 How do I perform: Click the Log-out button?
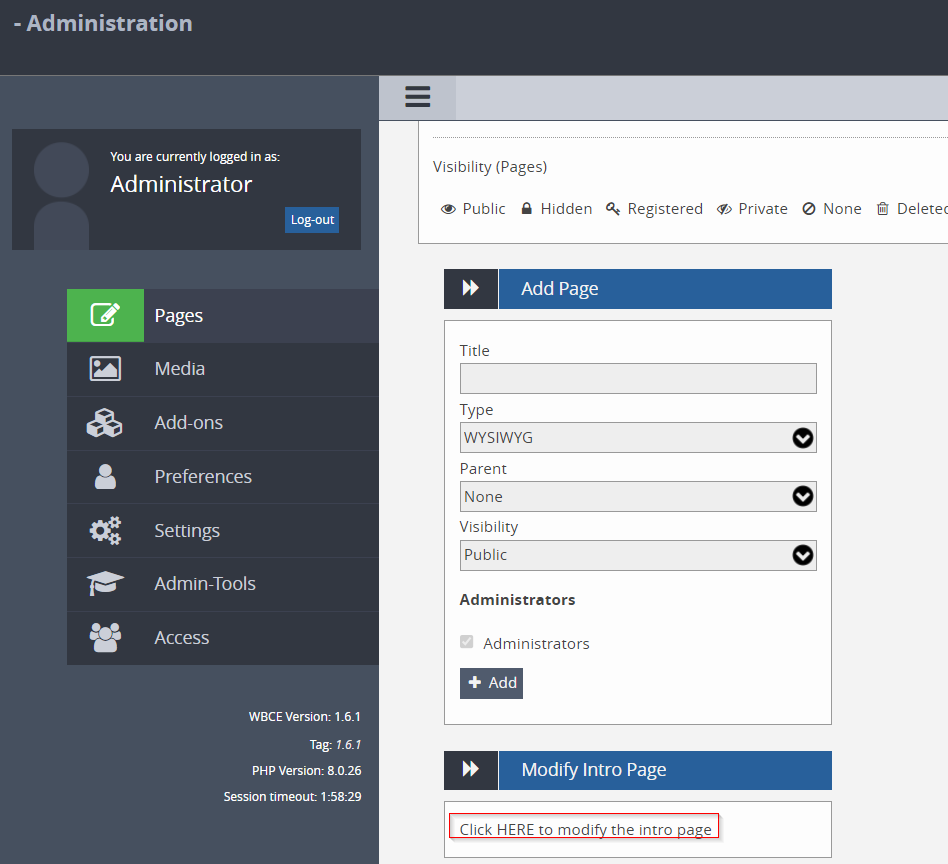312,219
